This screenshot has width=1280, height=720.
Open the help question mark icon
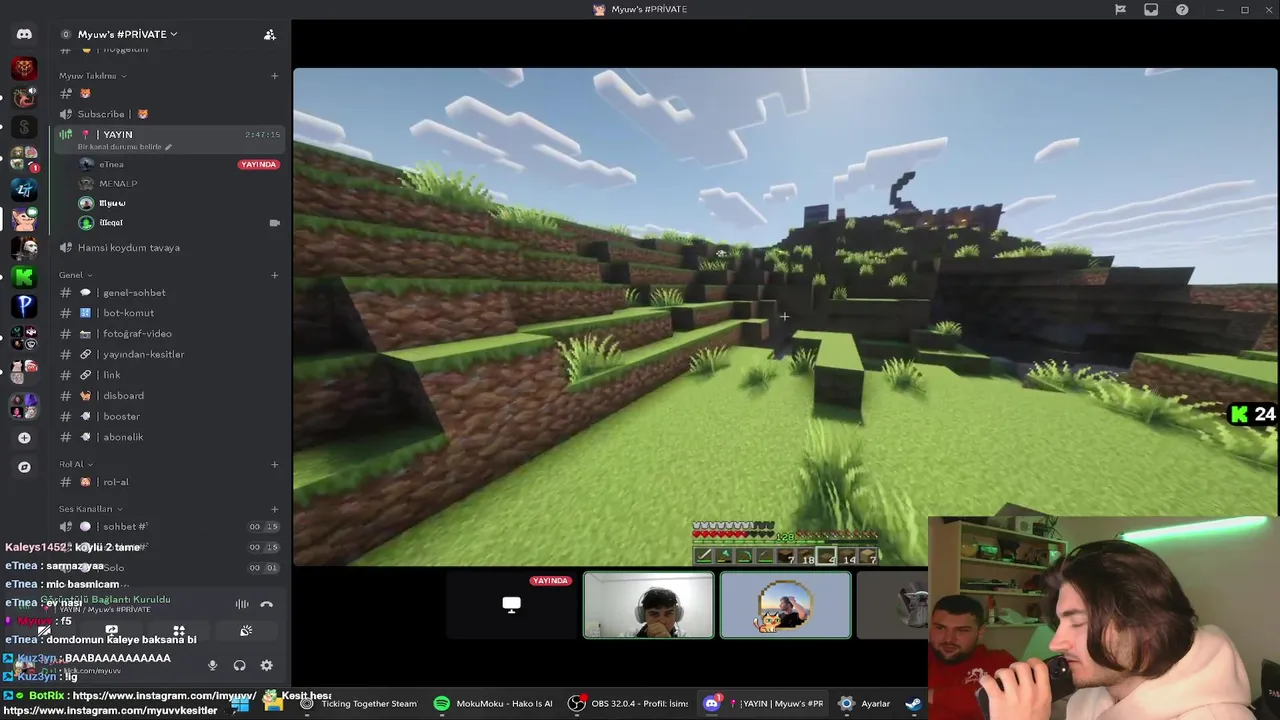pyautogui.click(x=1183, y=9)
